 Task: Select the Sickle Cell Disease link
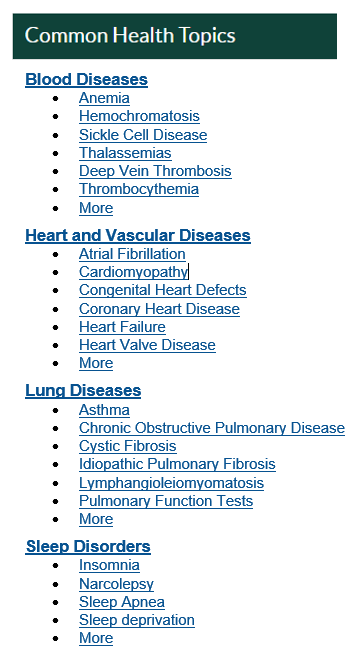pyautogui.click(x=143, y=135)
